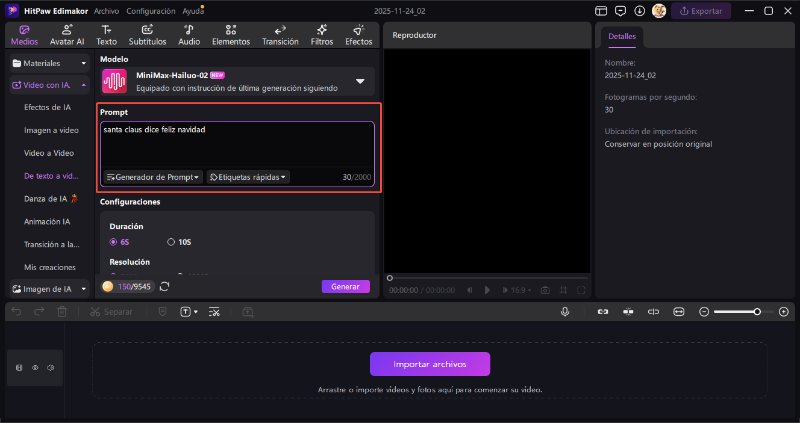Click the refresh credits icon
The height and width of the screenshot is (423, 800).
tap(164, 286)
